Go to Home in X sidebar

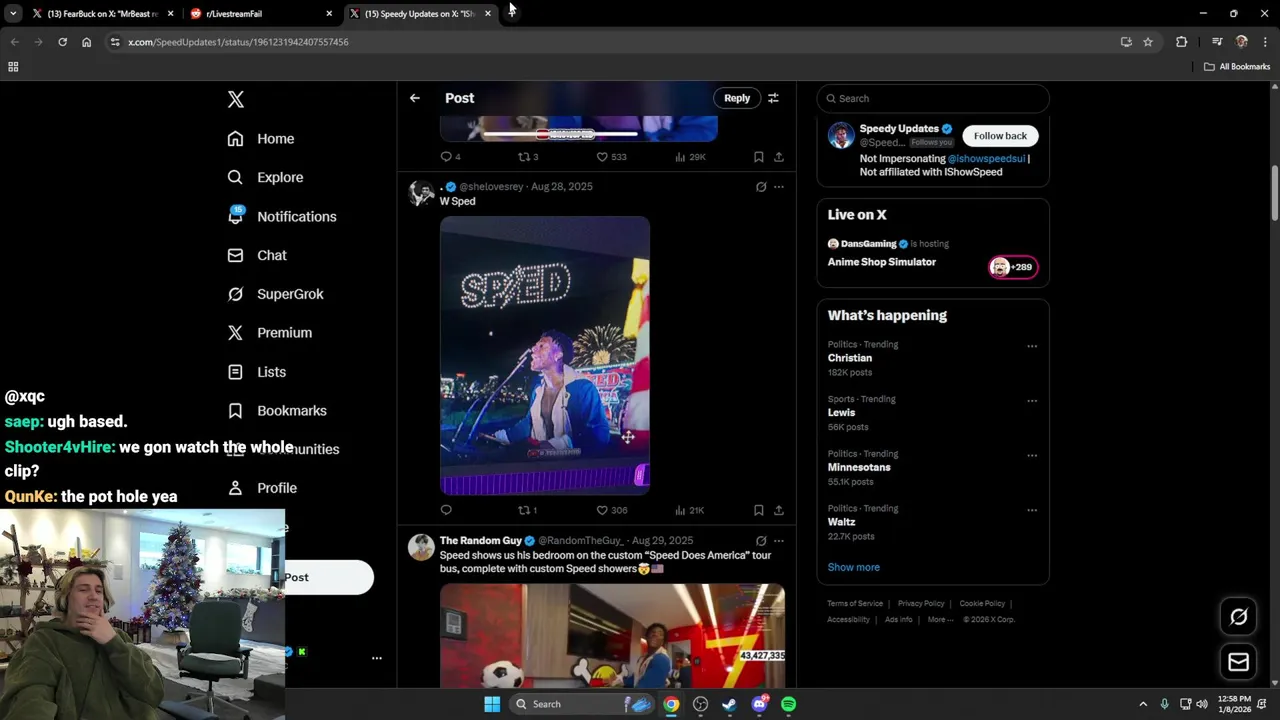261,139
